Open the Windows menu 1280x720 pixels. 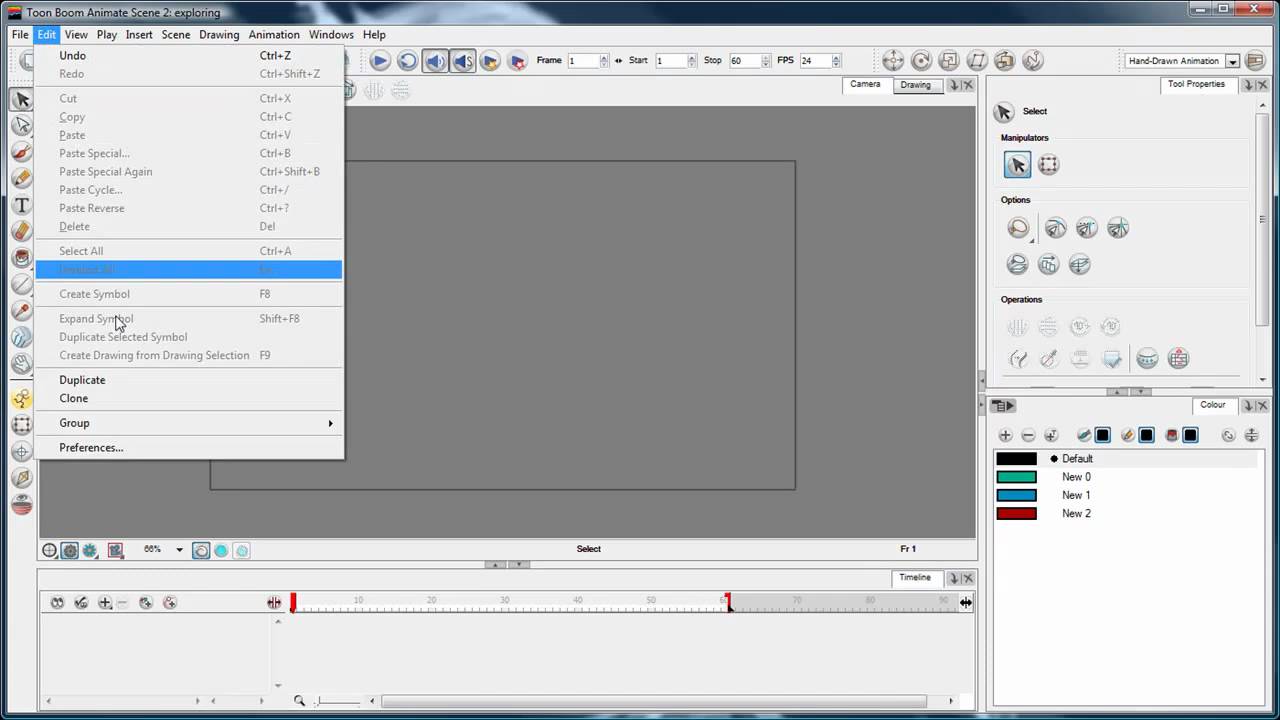(x=331, y=34)
